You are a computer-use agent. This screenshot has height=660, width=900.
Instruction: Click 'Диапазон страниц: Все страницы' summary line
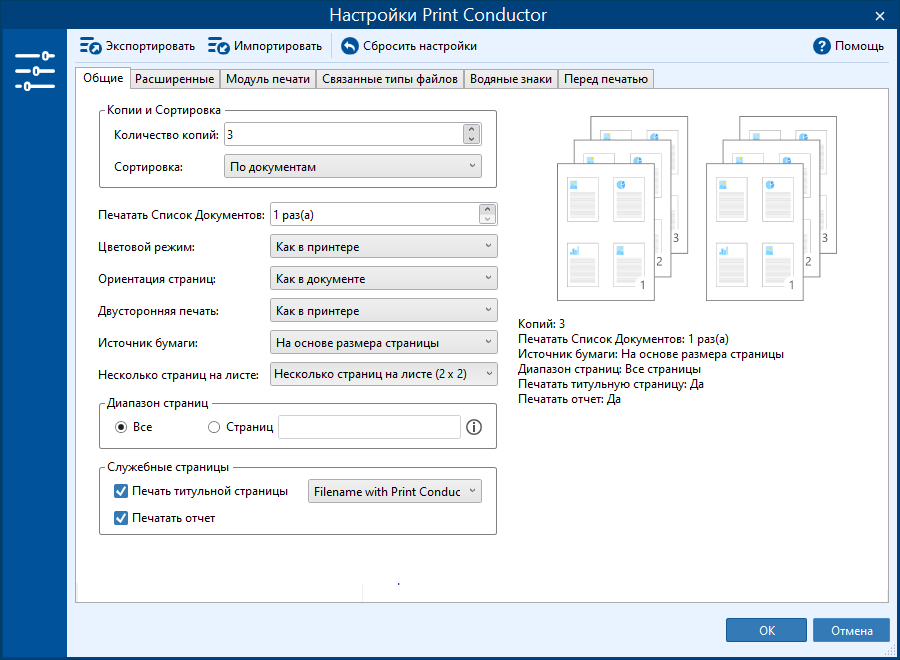[609, 369]
